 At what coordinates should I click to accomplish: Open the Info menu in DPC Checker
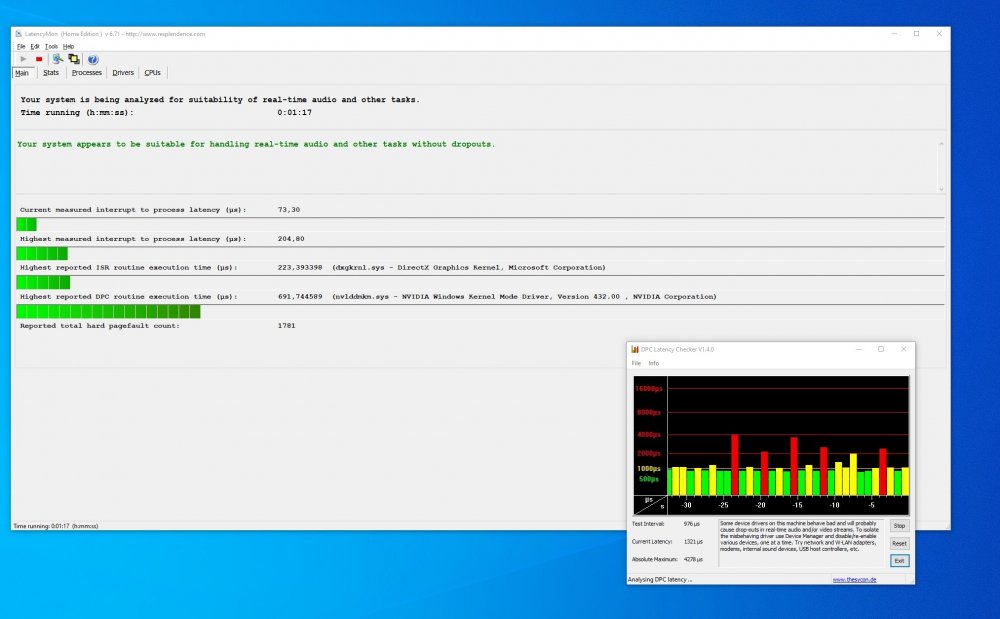654,363
